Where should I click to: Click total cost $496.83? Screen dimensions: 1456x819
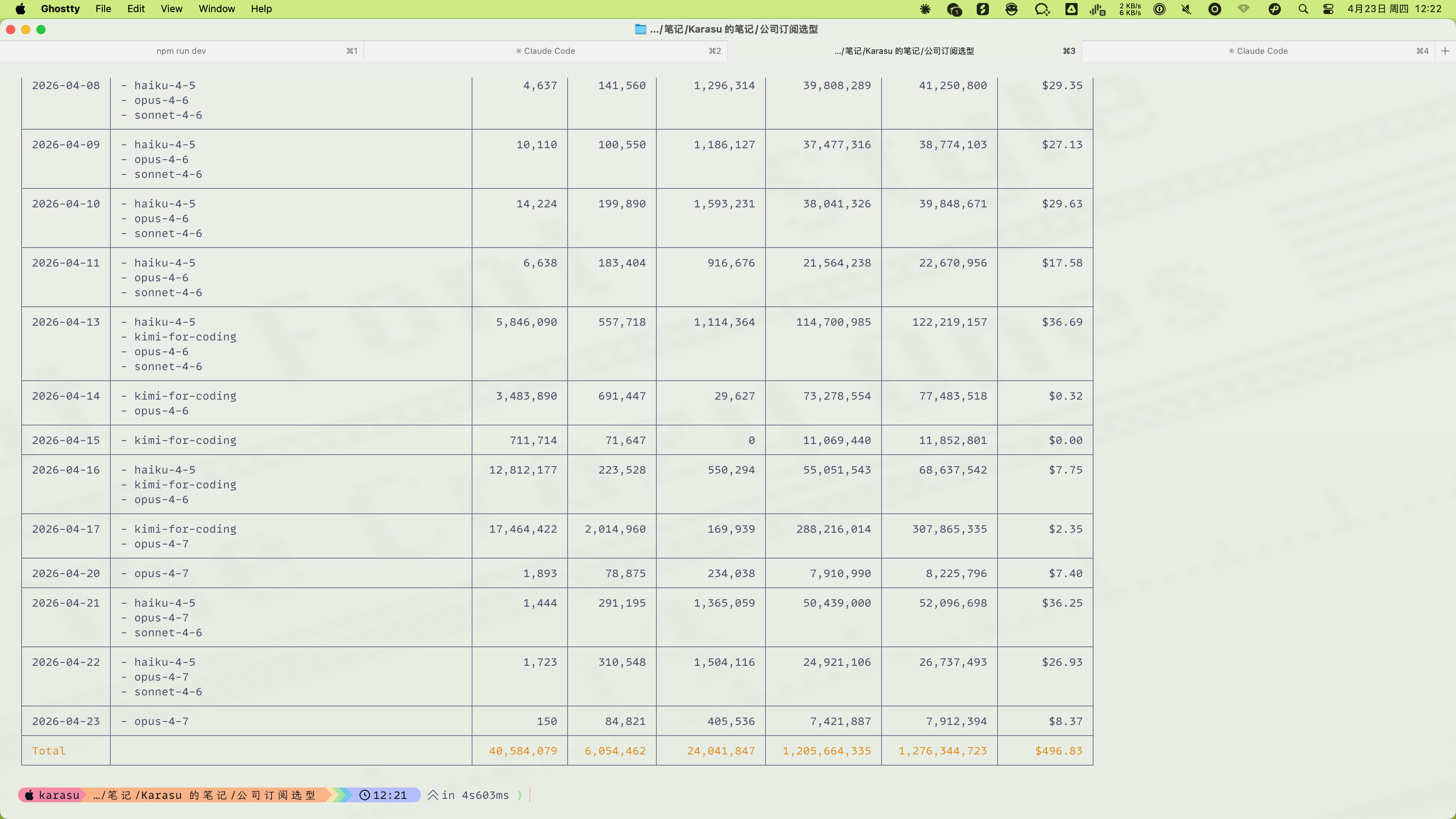click(1059, 751)
